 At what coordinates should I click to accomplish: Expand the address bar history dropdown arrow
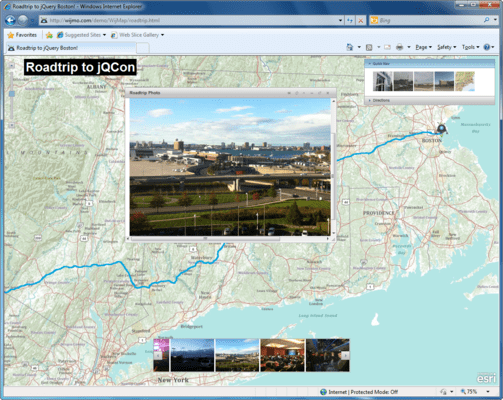[340, 20]
